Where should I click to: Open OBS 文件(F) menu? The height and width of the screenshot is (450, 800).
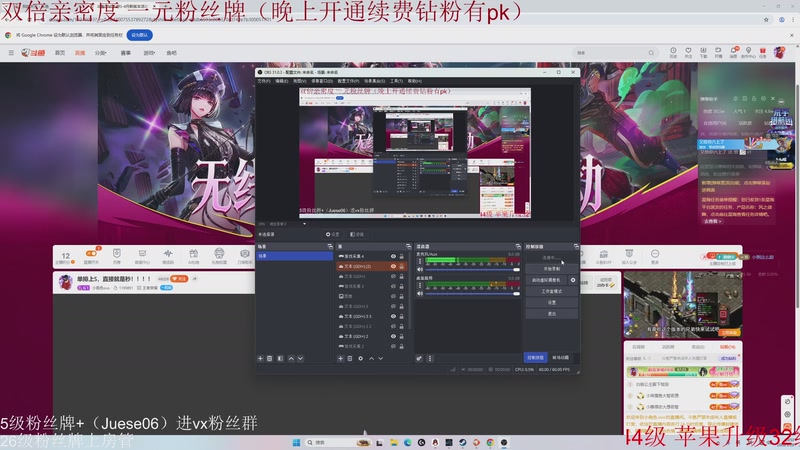click(264, 81)
